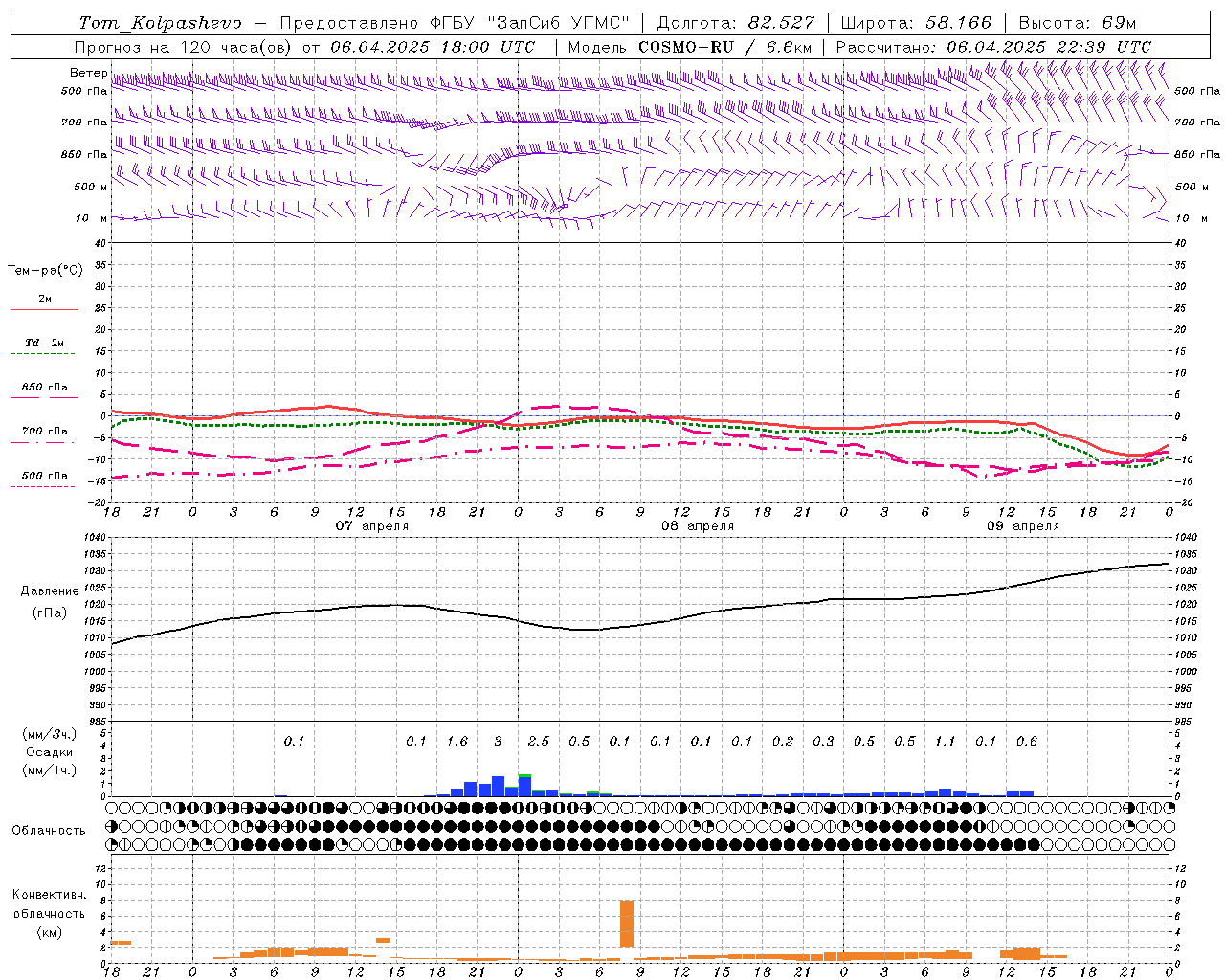Click the '0.3' precipitation total
The width and height of the screenshot is (1225, 980).
823,741
